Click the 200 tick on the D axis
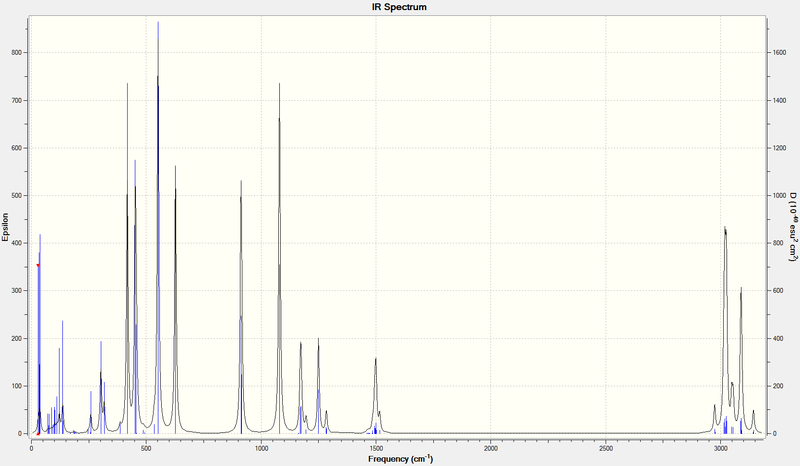 point(777,386)
